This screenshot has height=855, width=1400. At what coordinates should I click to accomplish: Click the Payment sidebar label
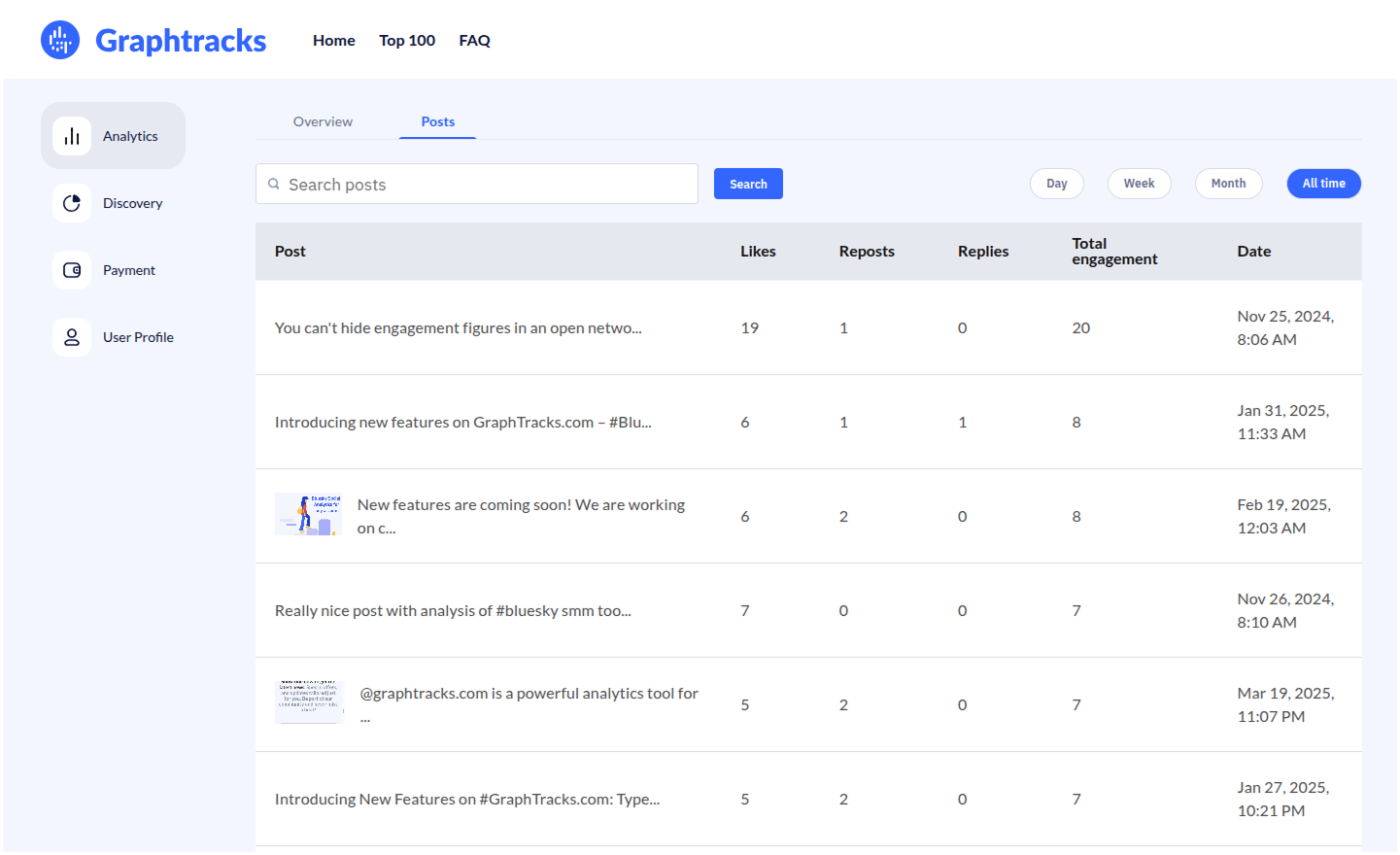click(129, 270)
